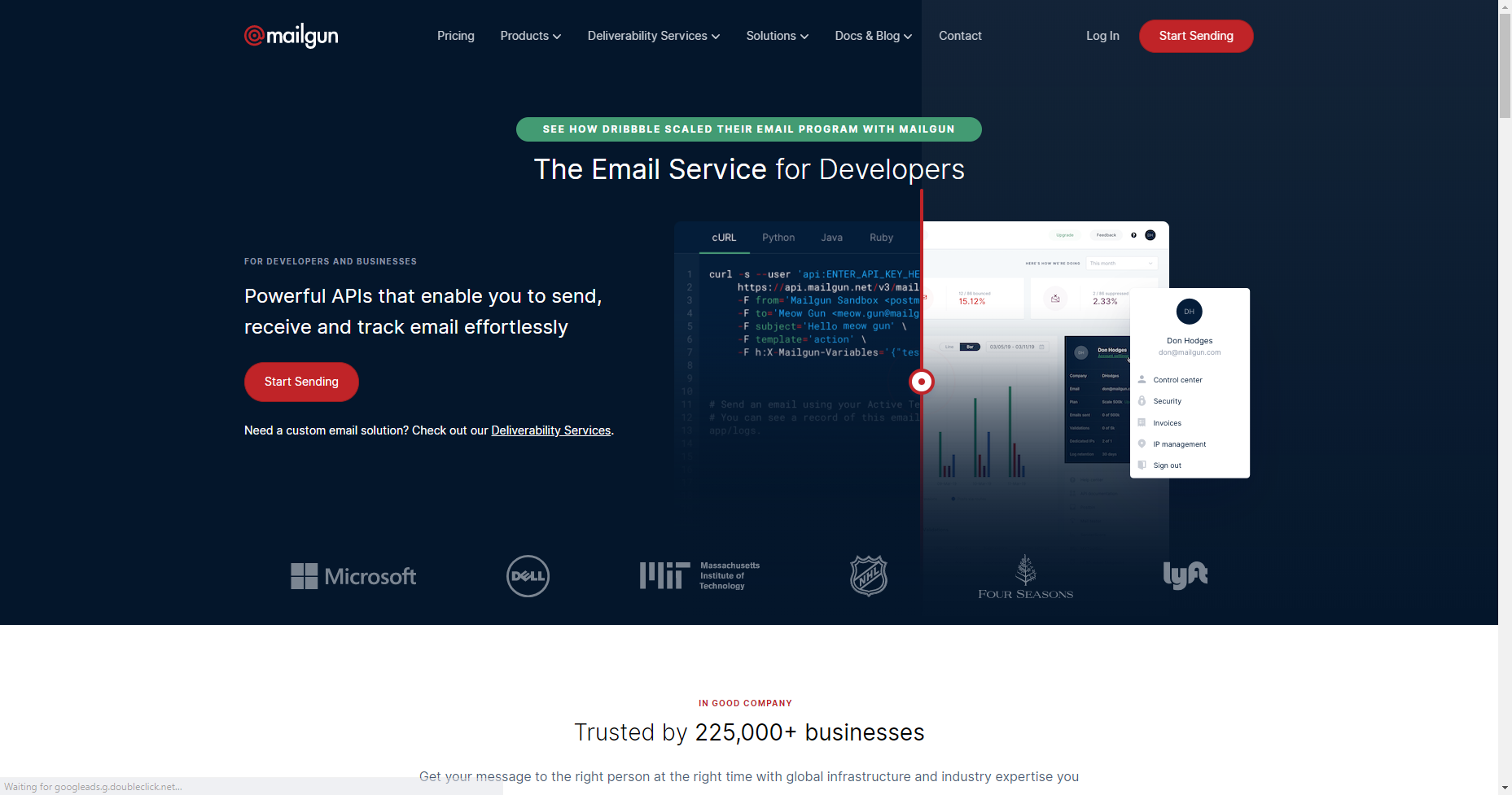Screen dimensions: 1512x795
Task: Follow the Deliverability Services text link
Action: coord(551,430)
